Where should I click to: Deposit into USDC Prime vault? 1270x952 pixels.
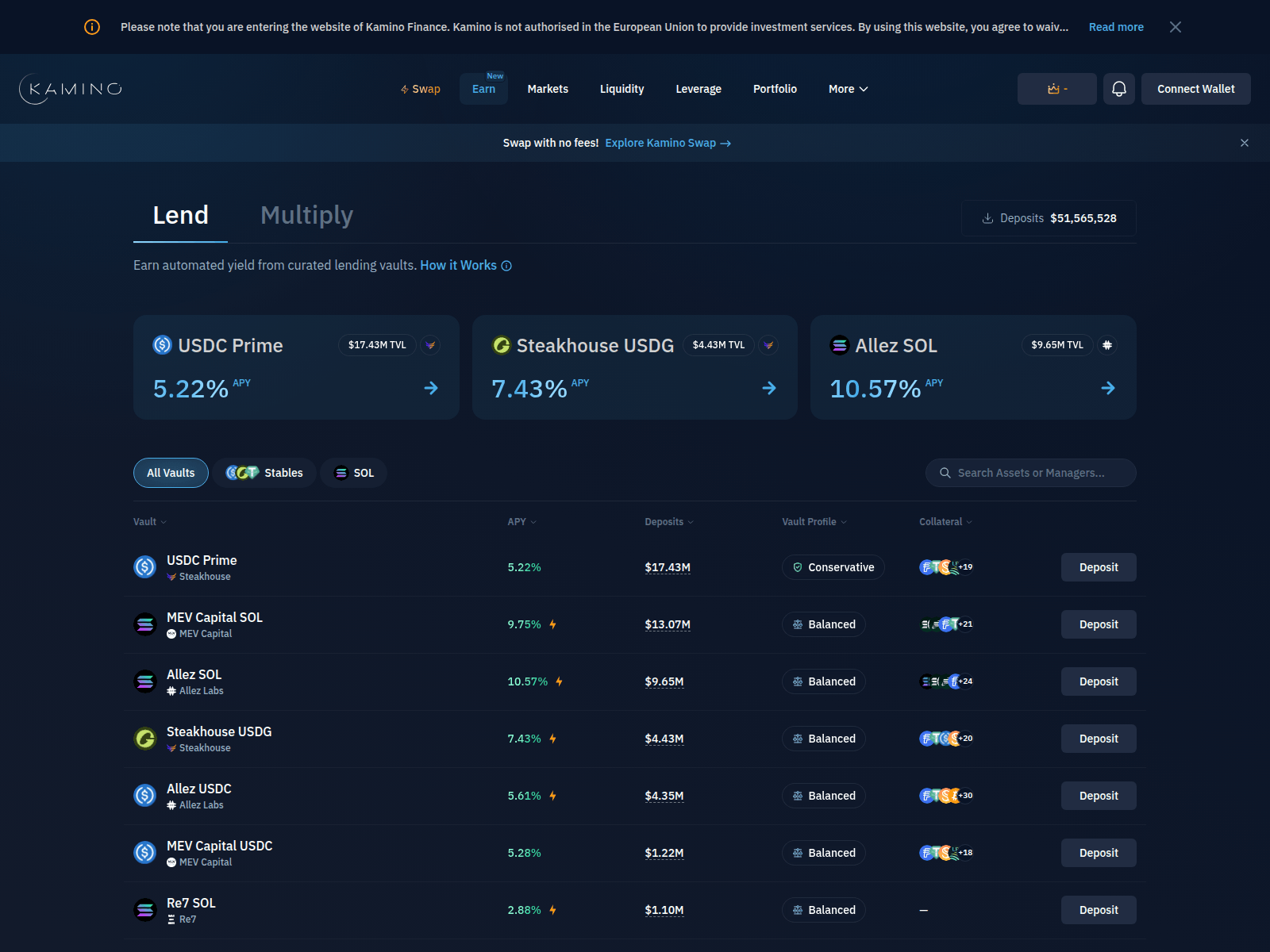[1099, 567]
